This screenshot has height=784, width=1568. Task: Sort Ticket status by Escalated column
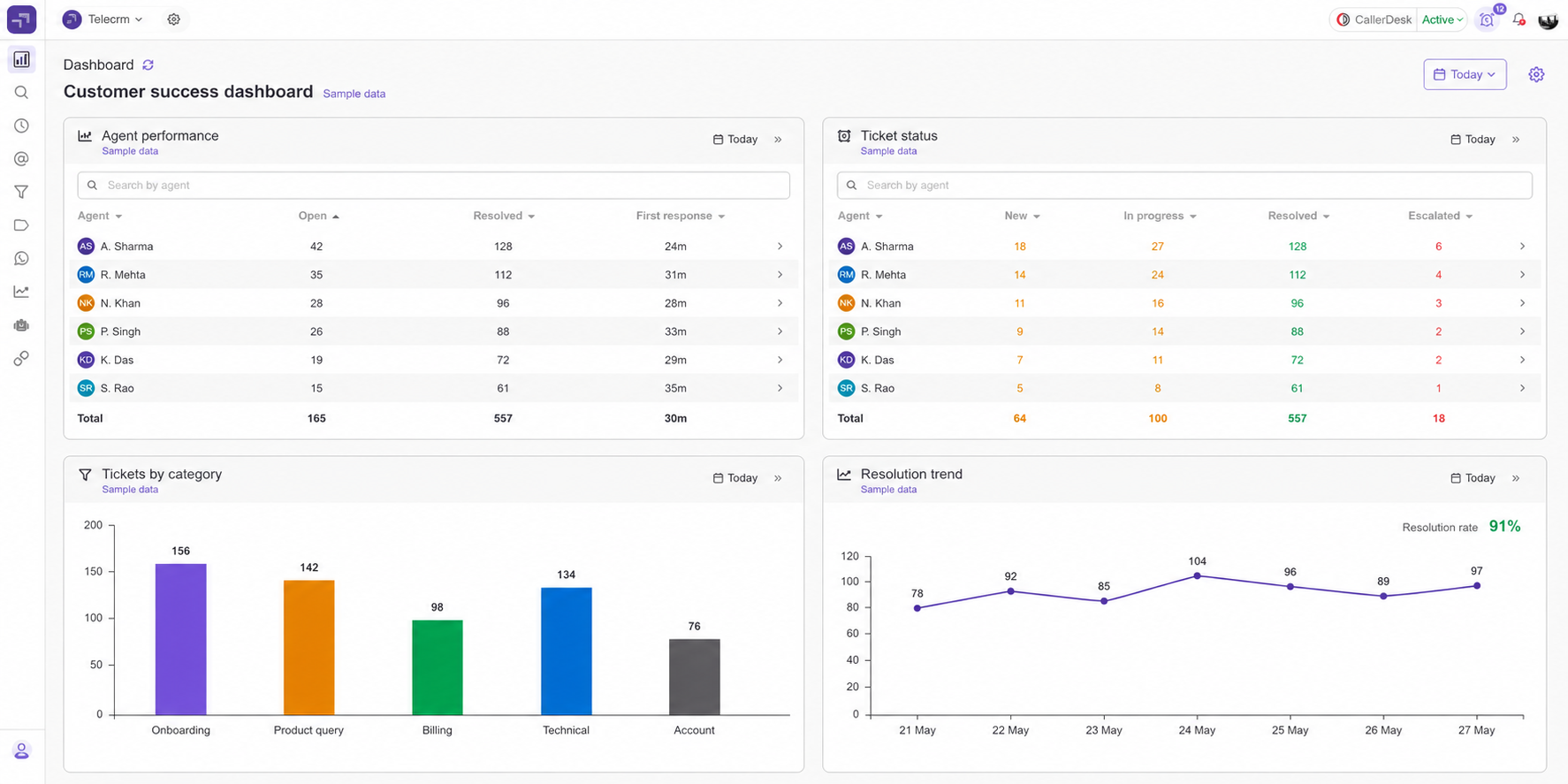(1440, 216)
